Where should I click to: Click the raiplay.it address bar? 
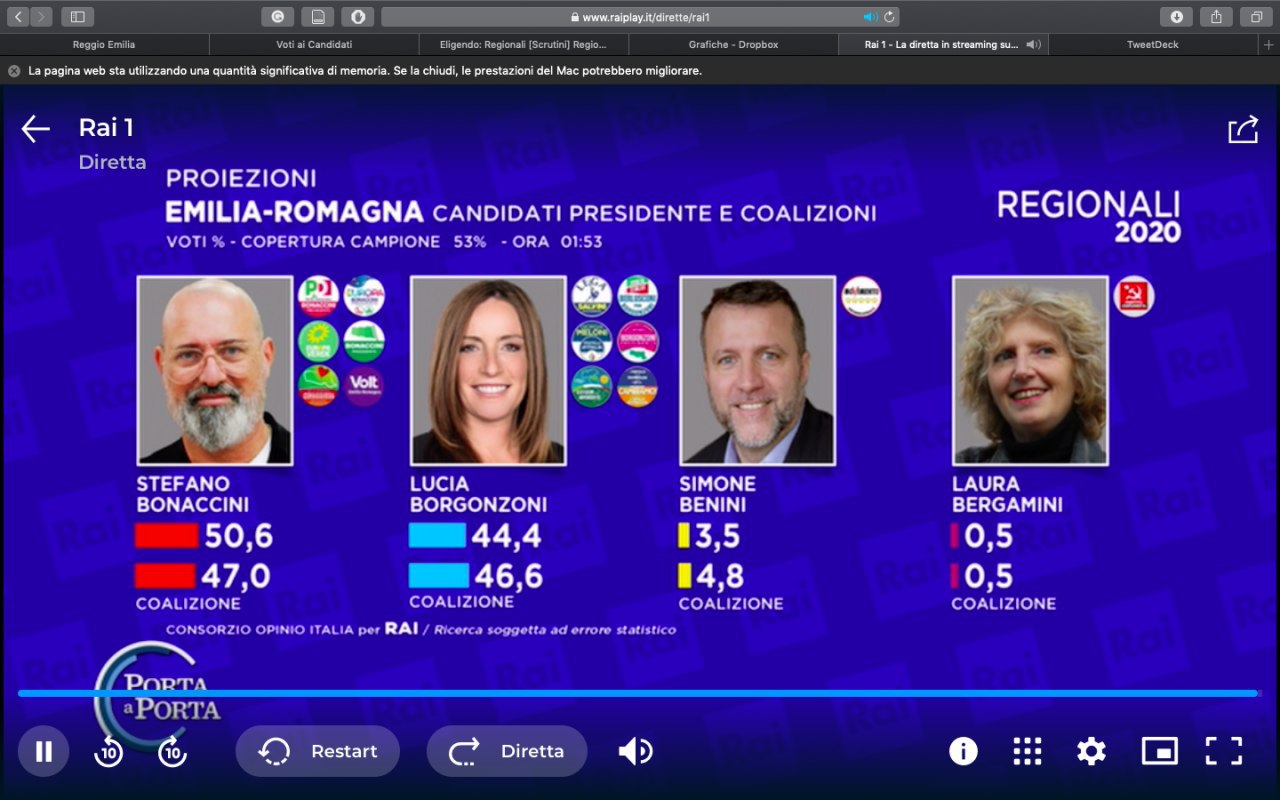click(640, 17)
